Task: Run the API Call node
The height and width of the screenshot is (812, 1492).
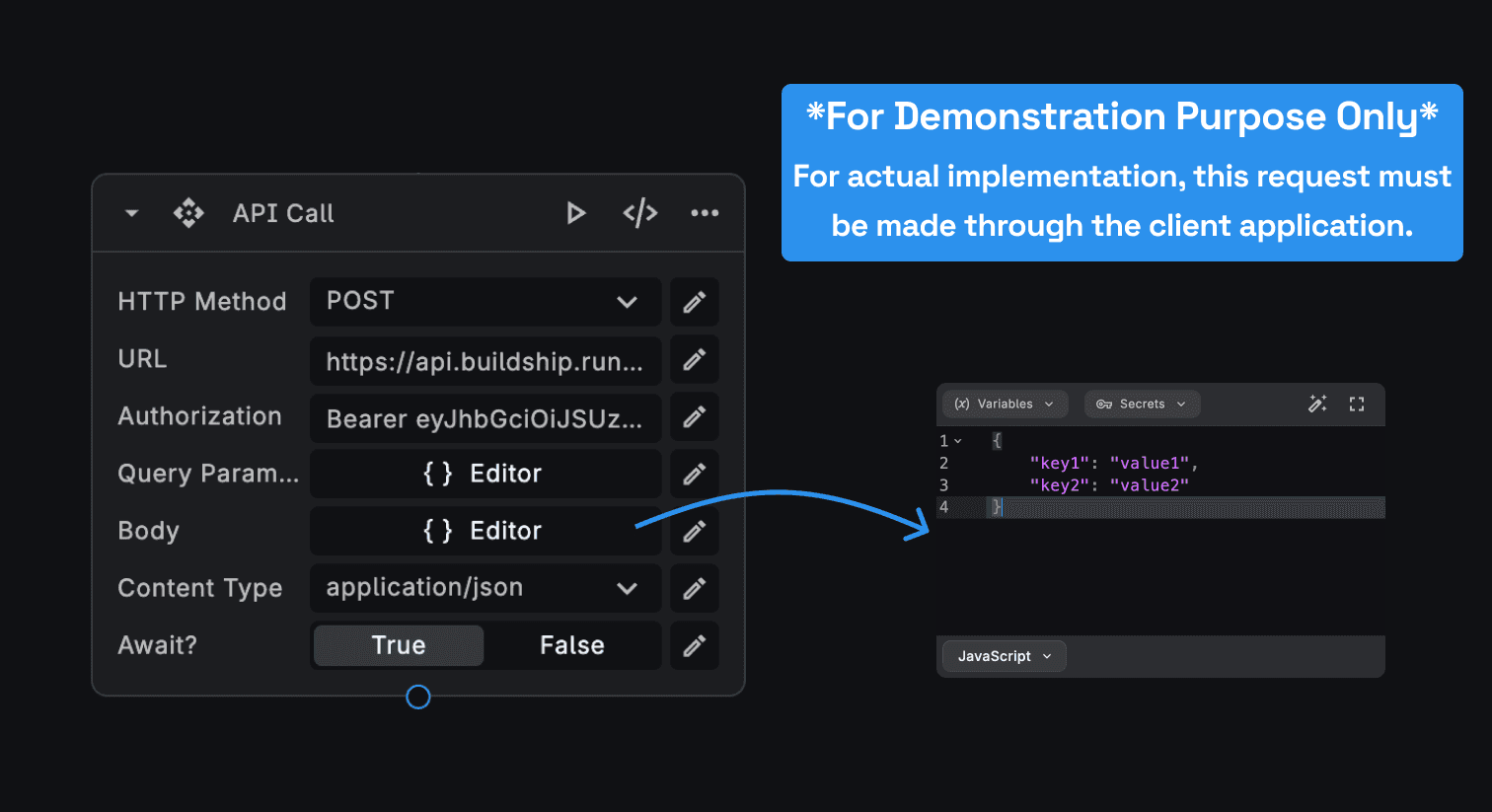Action: 576,212
